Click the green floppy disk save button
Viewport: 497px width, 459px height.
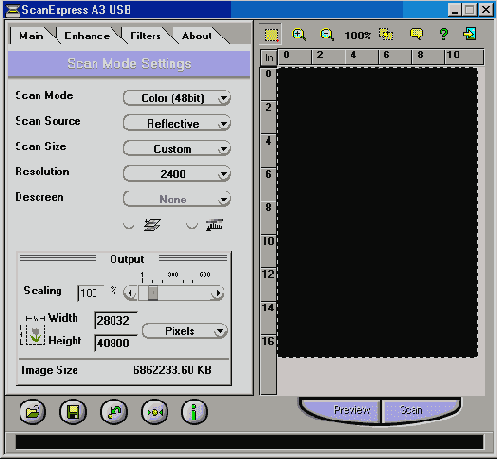pyautogui.click(x=73, y=412)
